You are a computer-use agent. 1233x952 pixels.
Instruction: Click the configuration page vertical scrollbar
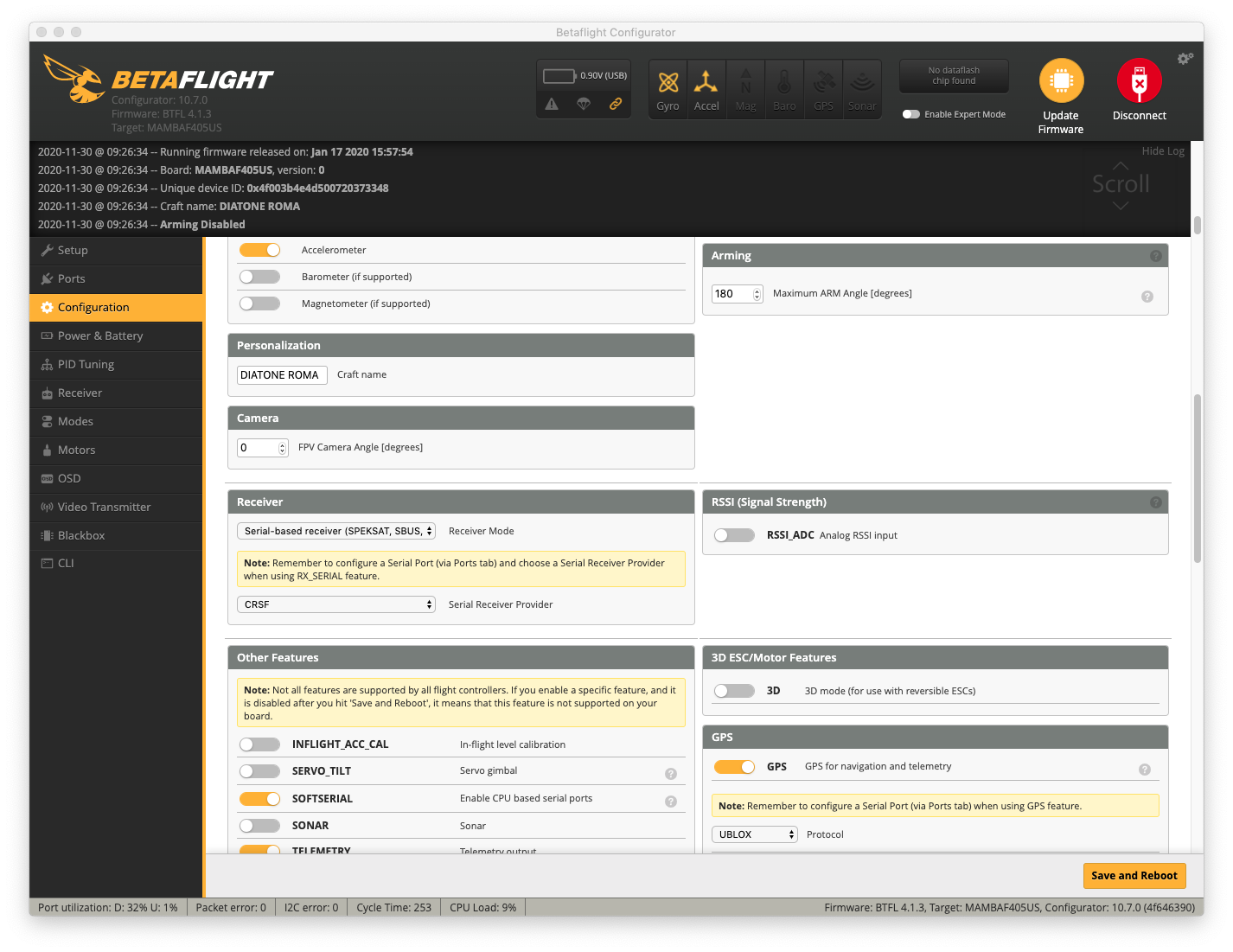1198,478
